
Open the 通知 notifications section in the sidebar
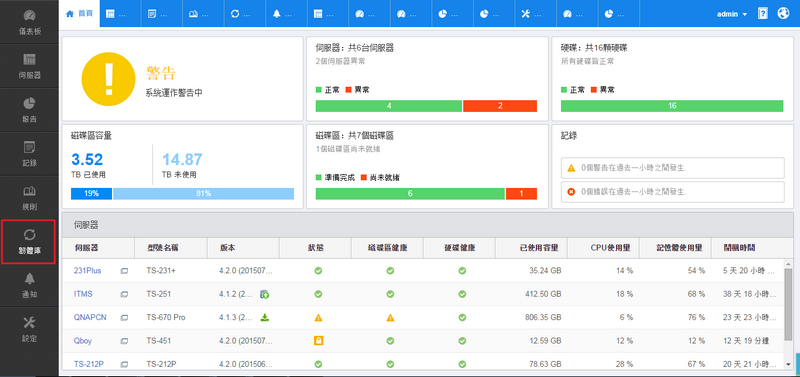[29, 285]
